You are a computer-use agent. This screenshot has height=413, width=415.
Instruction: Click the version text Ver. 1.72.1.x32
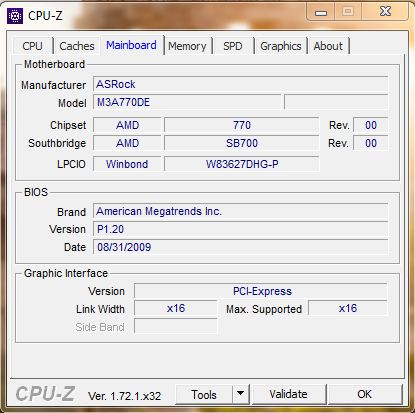[124, 396]
